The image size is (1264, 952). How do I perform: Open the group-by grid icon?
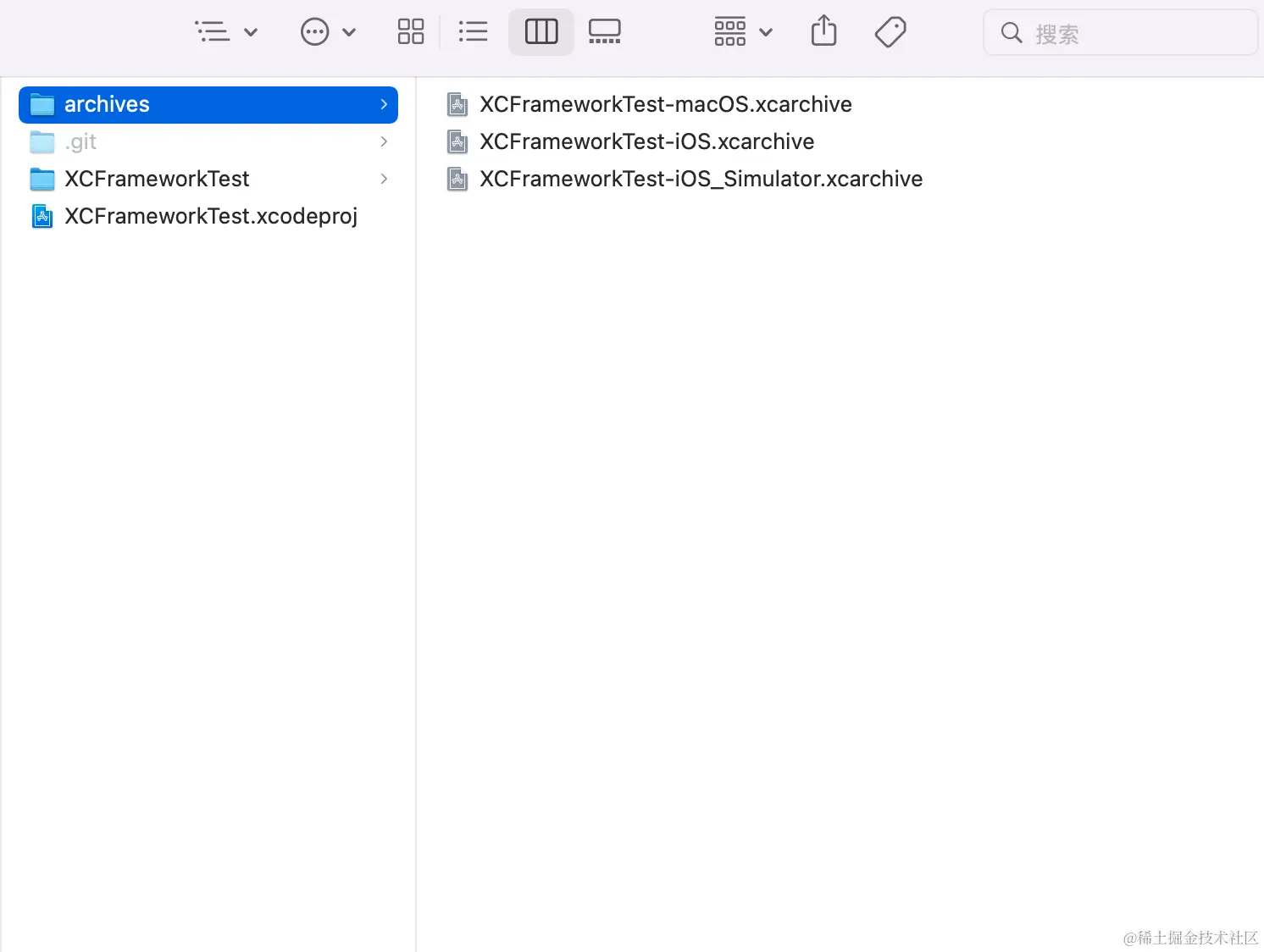coord(730,32)
